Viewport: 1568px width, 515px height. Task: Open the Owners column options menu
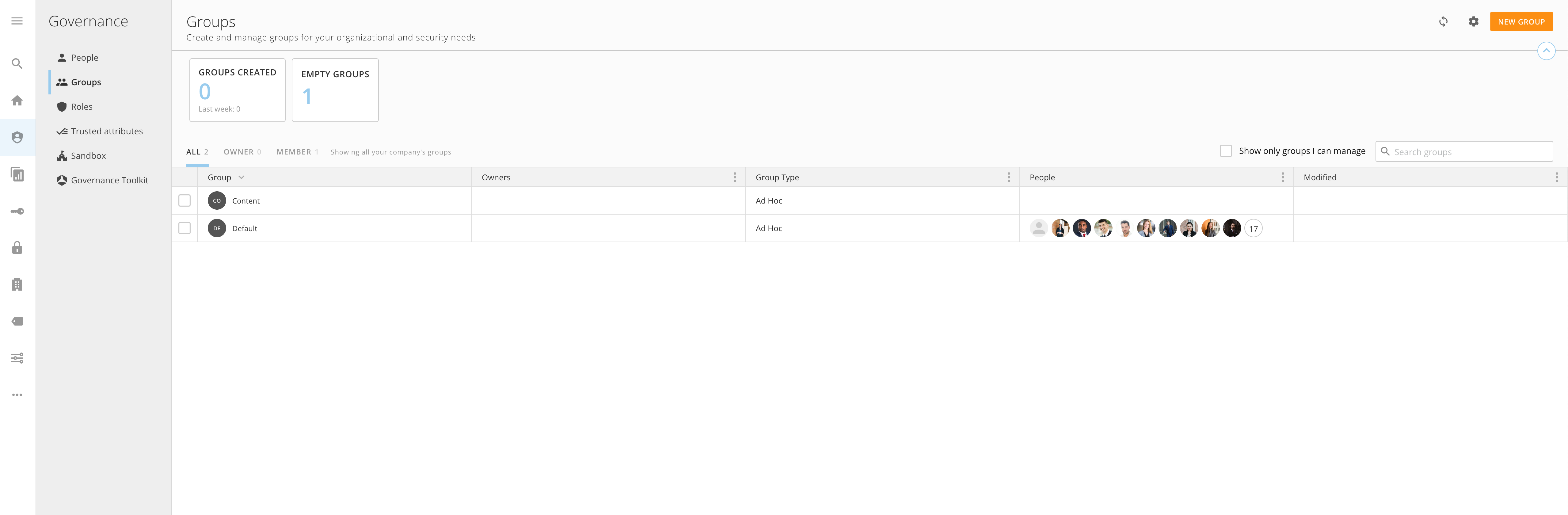734,177
